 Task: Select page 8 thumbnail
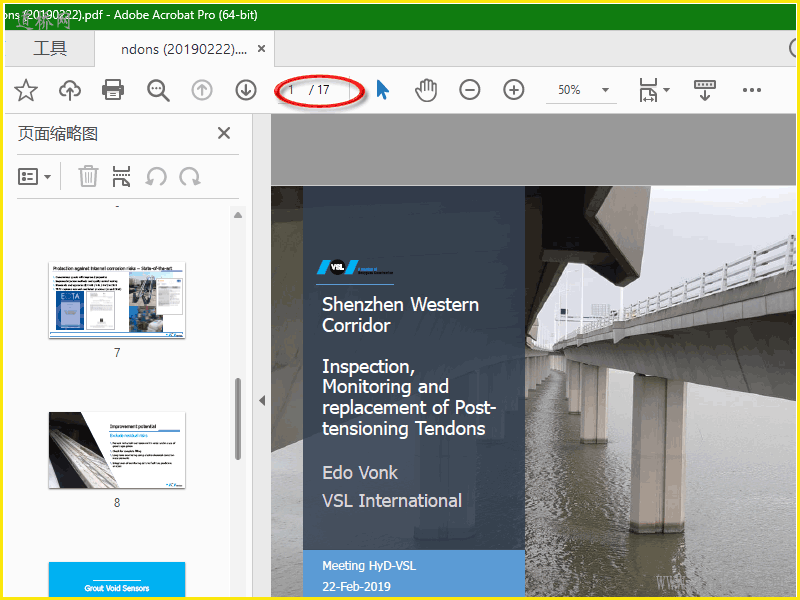pyautogui.click(x=117, y=450)
